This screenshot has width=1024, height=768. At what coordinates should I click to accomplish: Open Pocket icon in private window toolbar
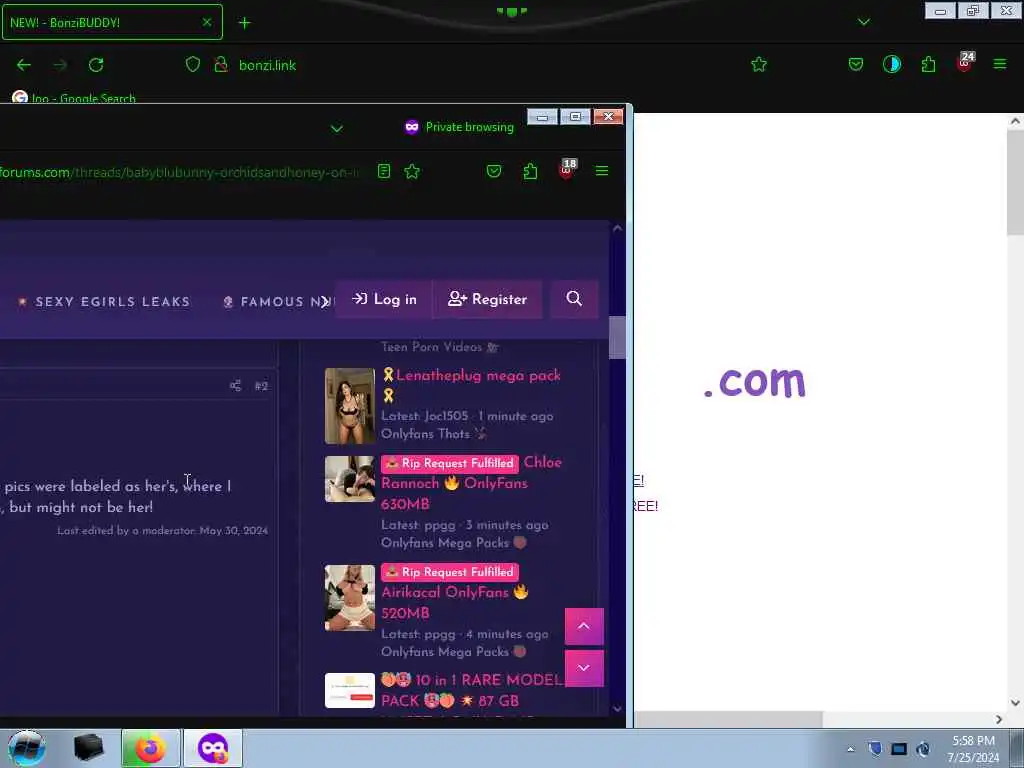[x=494, y=171]
